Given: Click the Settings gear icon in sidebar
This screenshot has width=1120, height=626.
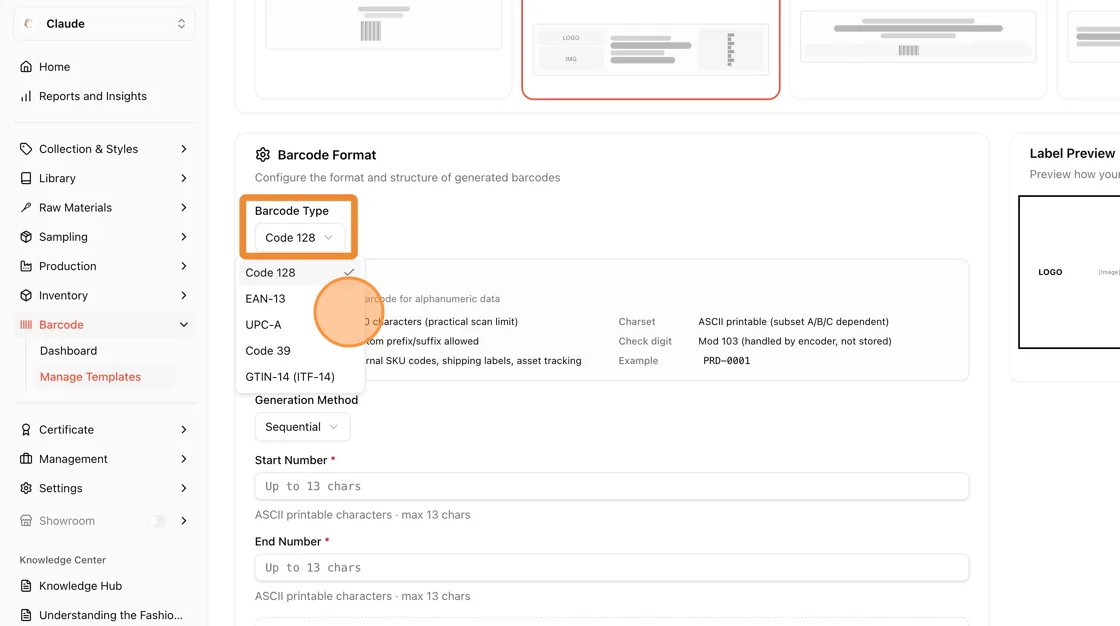Looking at the screenshot, I should [x=26, y=488].
